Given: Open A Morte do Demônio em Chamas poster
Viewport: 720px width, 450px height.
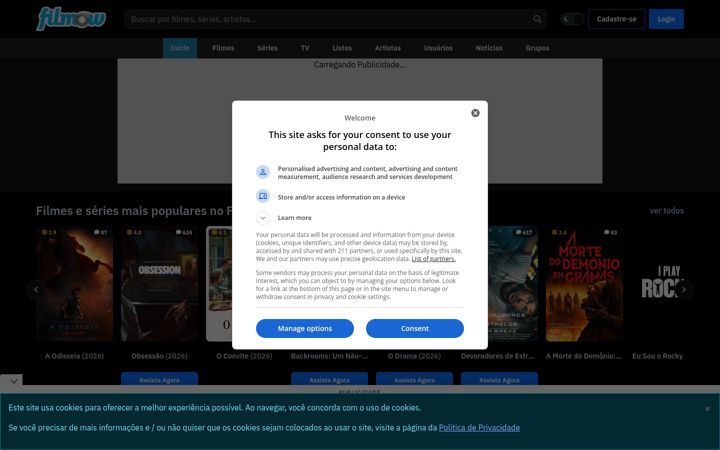Looking at the screenshot, I should pos(584,284).
